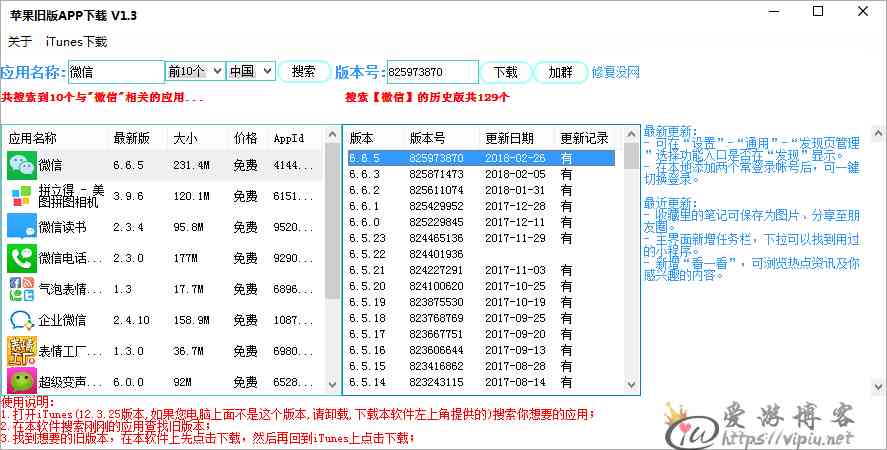Select version row 6.6.2
Viewport: 887px width, 450px height.
(481, 190)
